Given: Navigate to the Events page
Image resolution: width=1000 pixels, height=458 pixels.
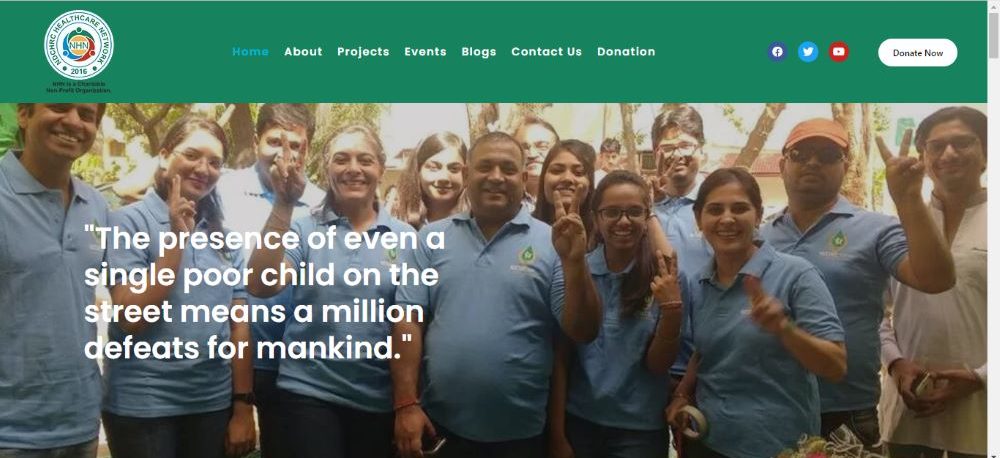Looking at the screenshot, I should 425,52.
